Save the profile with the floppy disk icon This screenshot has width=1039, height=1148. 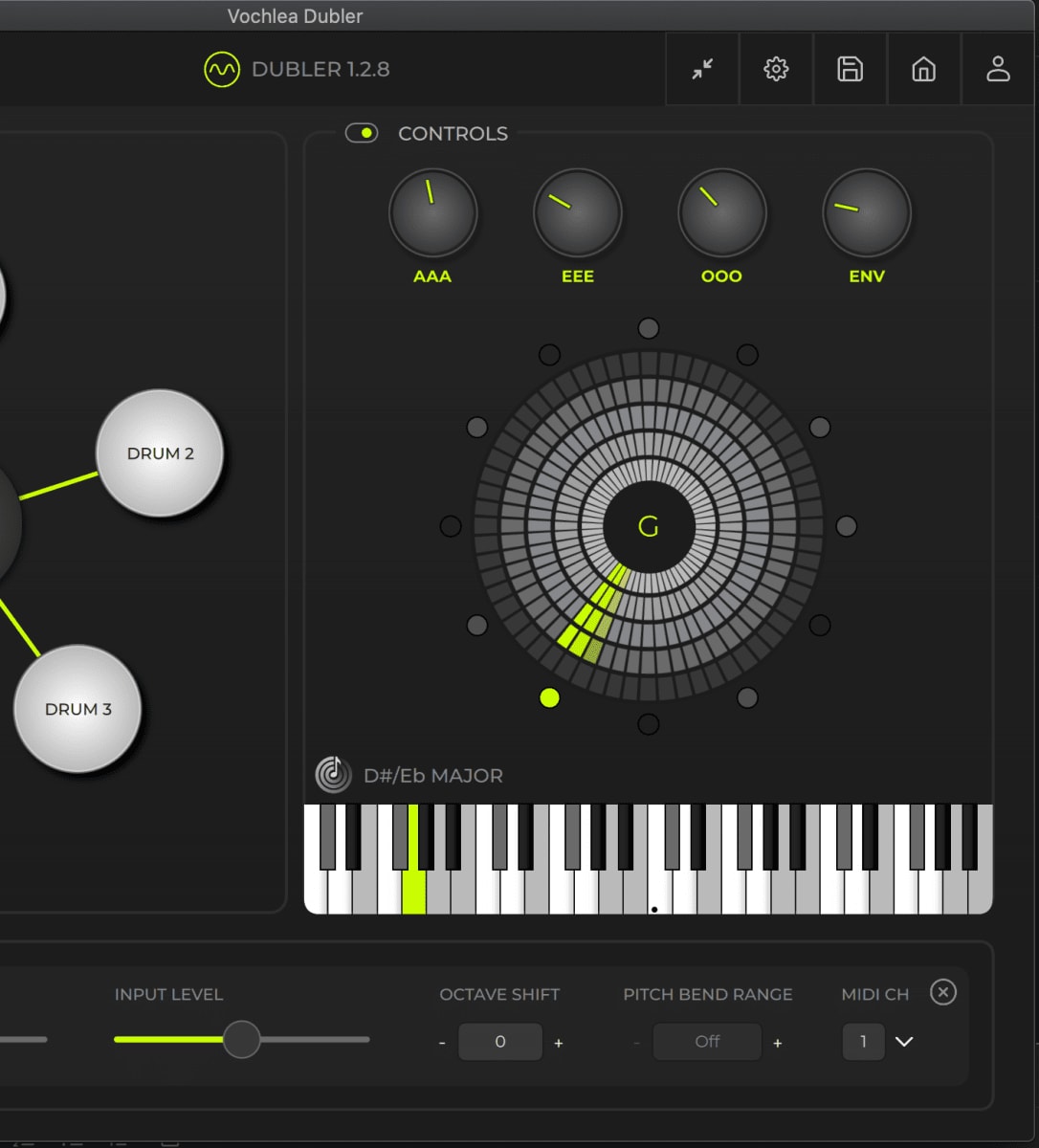point(850,69)
